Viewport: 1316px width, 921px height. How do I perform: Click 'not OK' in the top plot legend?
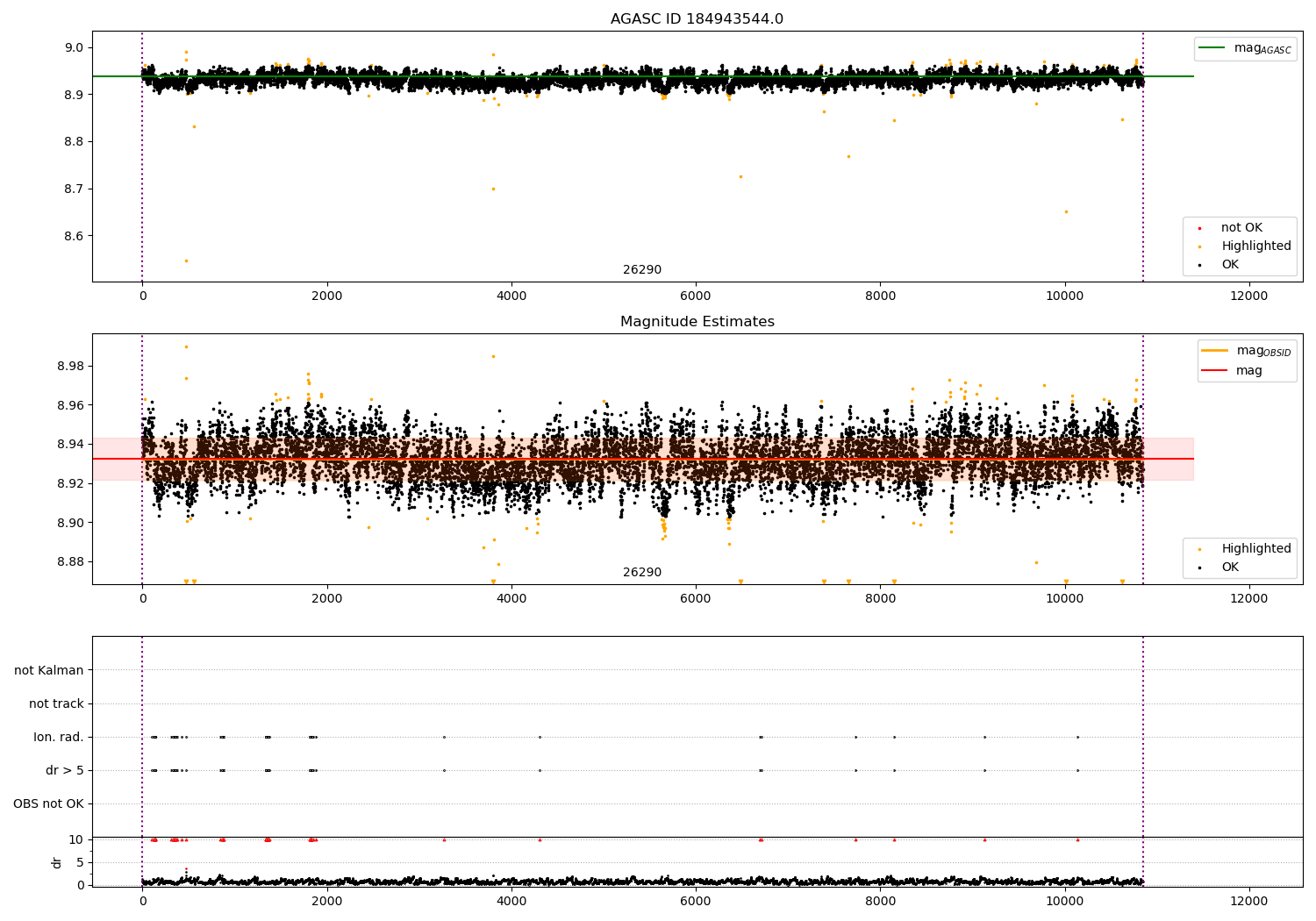(x=1241, y=228)
